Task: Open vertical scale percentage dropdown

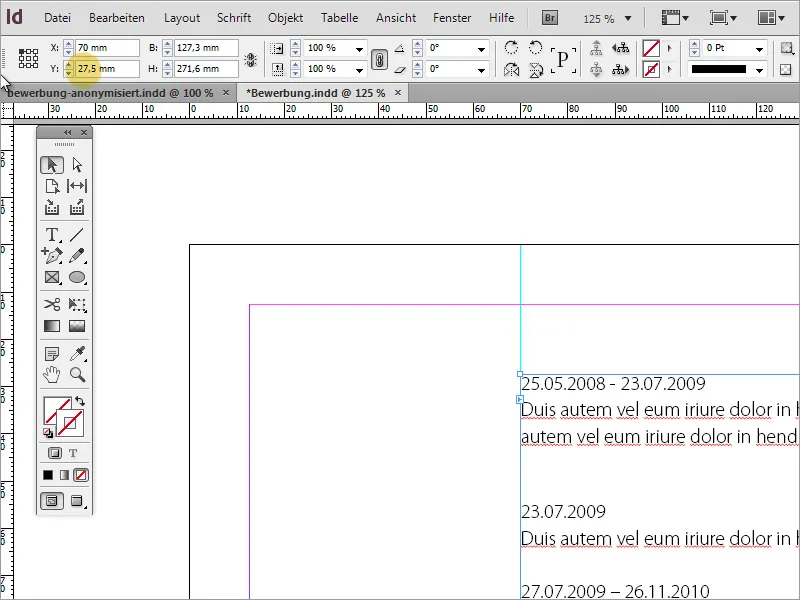Action: (x=359, y=69)
